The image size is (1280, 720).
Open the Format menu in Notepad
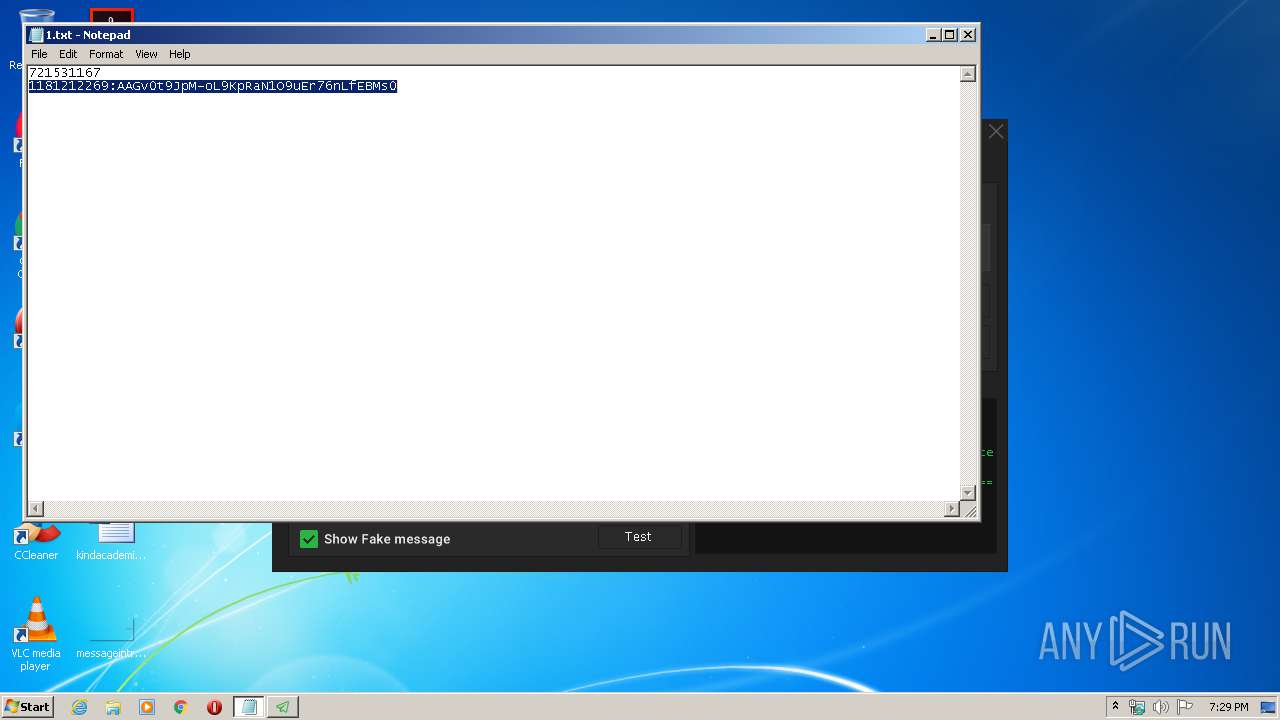coord(106,54)
